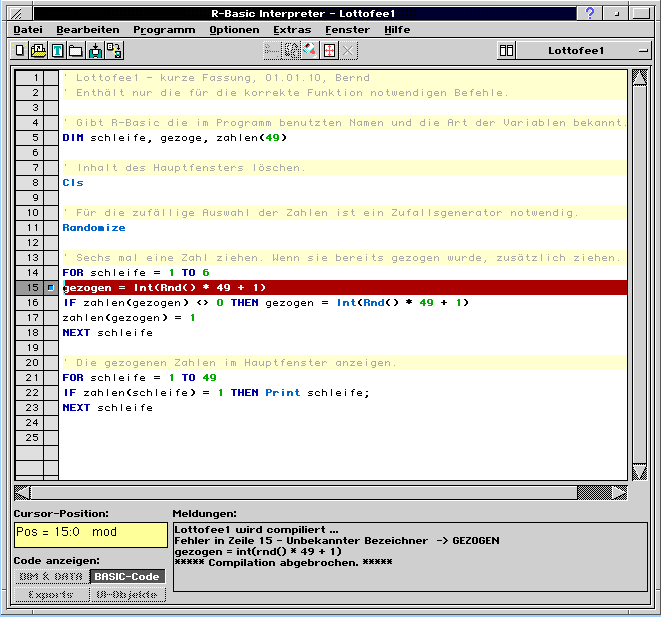Toggle the marker cell beside line 16
The image size is (661, 617).
coord(51,303)
